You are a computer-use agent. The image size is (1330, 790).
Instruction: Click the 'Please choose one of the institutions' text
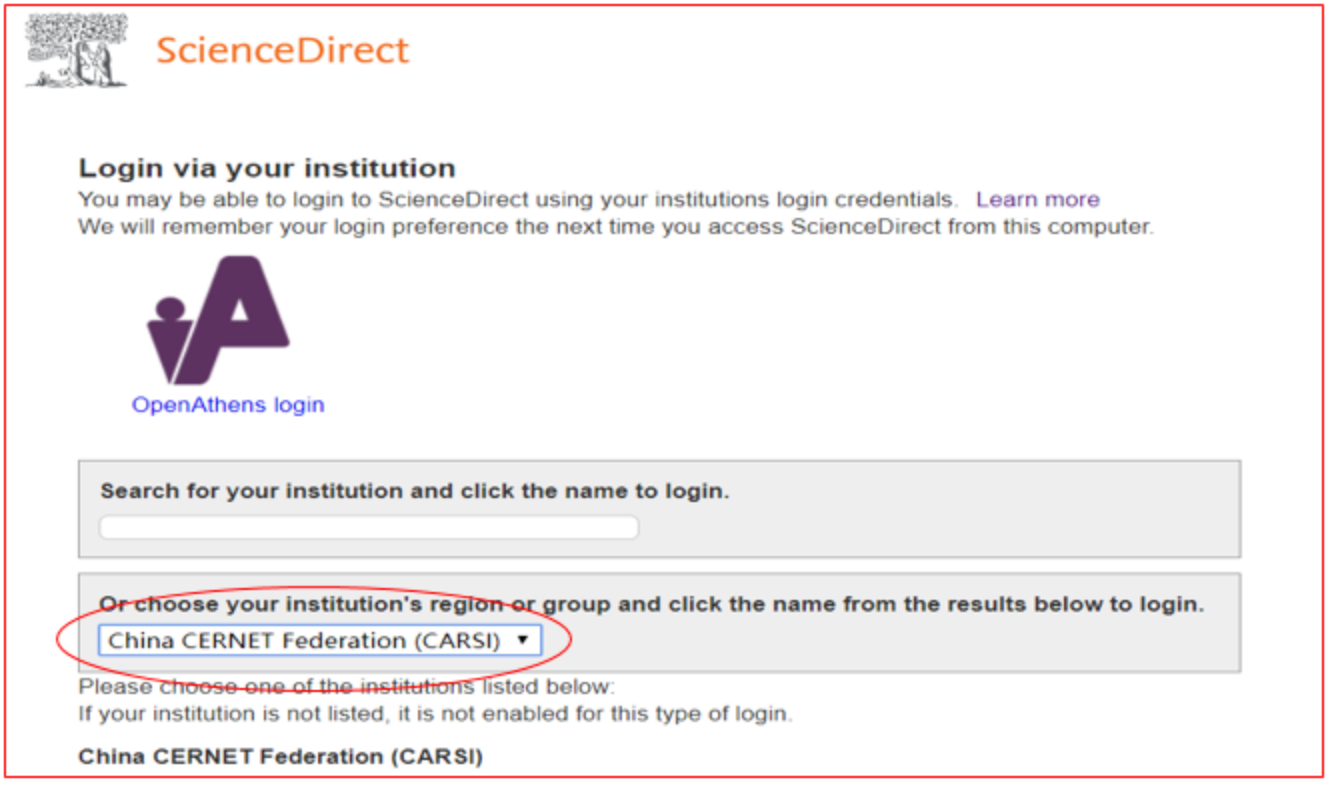pos(347,687)
